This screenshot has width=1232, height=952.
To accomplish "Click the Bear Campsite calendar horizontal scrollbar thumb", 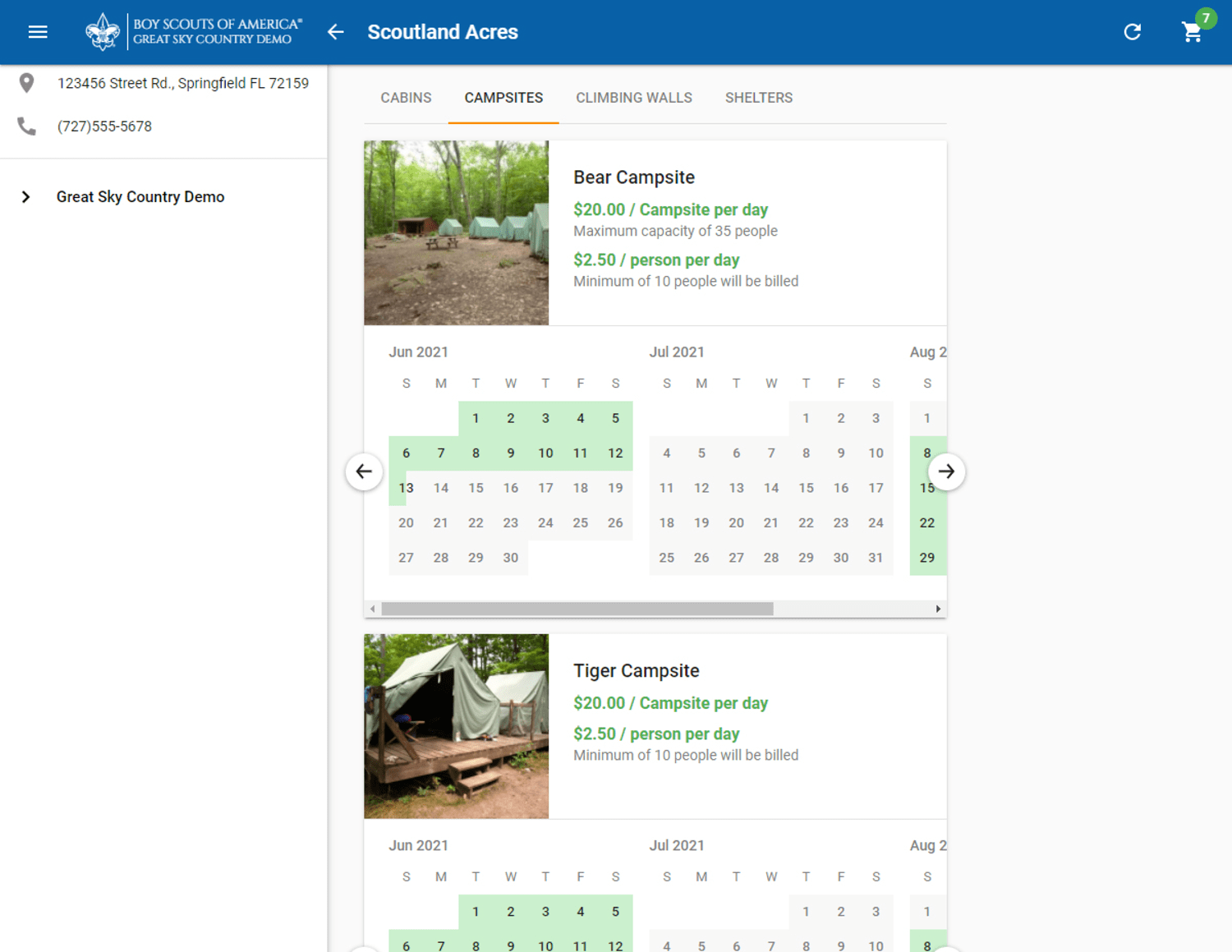I will pos(577,609).
